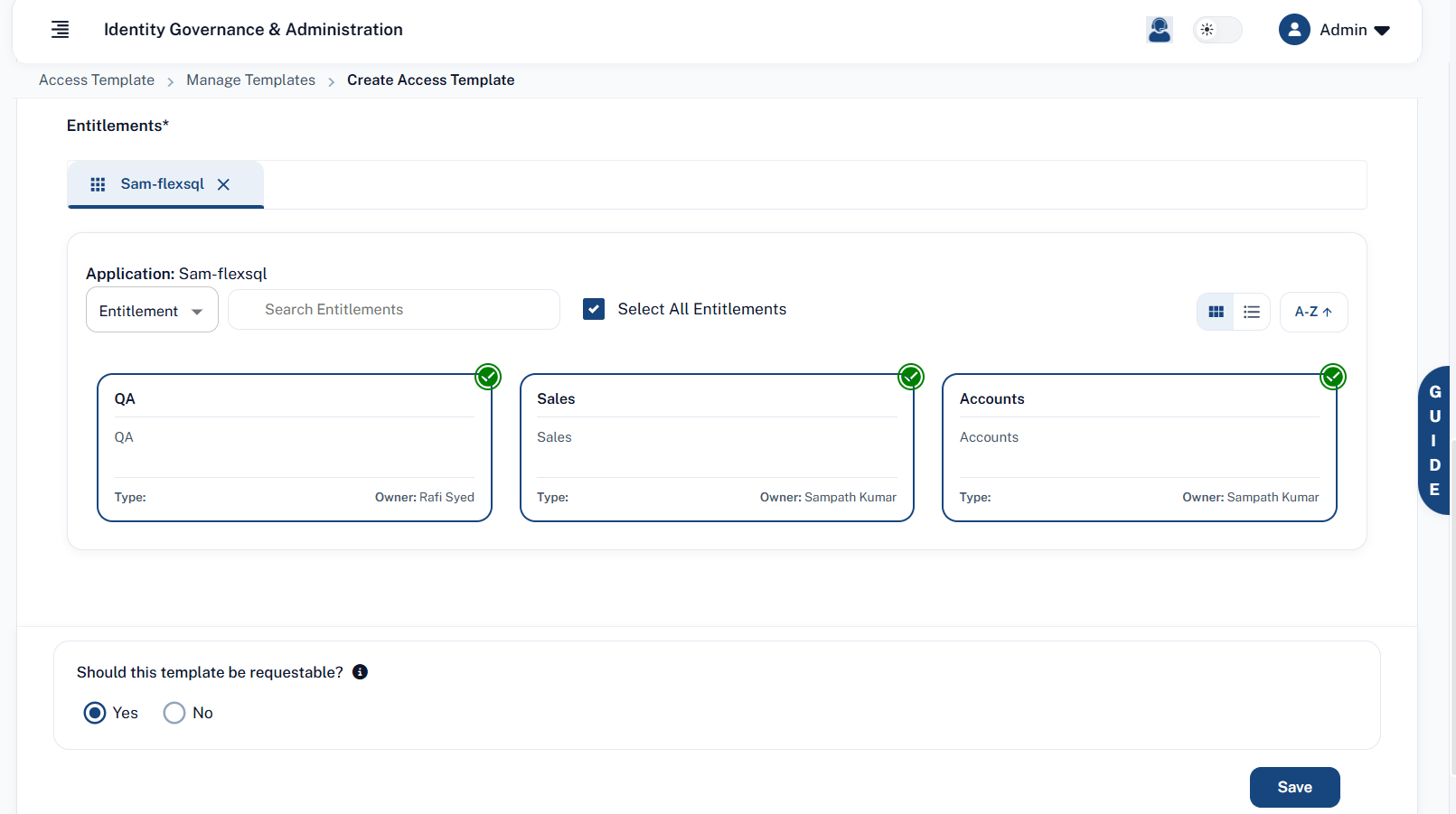
Task: Click the QA entitlement card title
Action: [x=125, y=398]
